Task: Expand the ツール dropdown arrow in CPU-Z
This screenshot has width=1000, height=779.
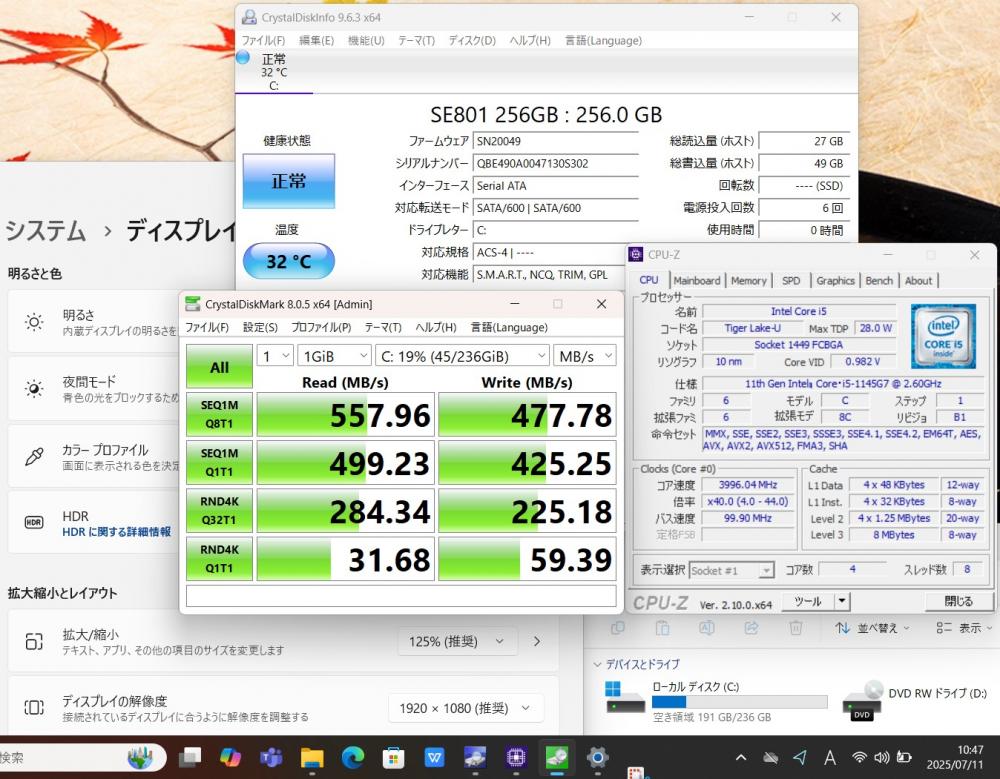Action: point(842,601)
